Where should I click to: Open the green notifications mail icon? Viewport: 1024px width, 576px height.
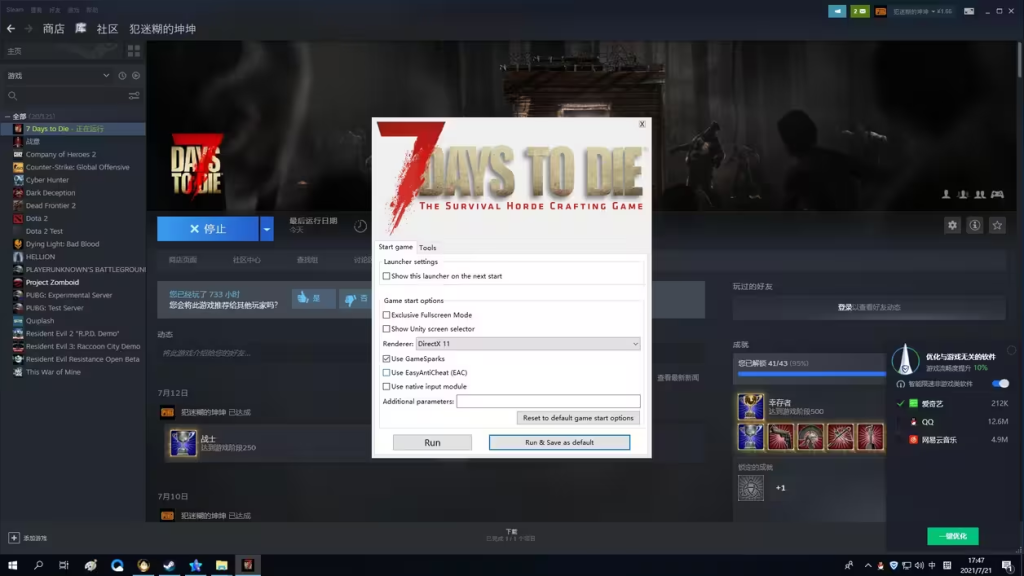pos(859,11)
